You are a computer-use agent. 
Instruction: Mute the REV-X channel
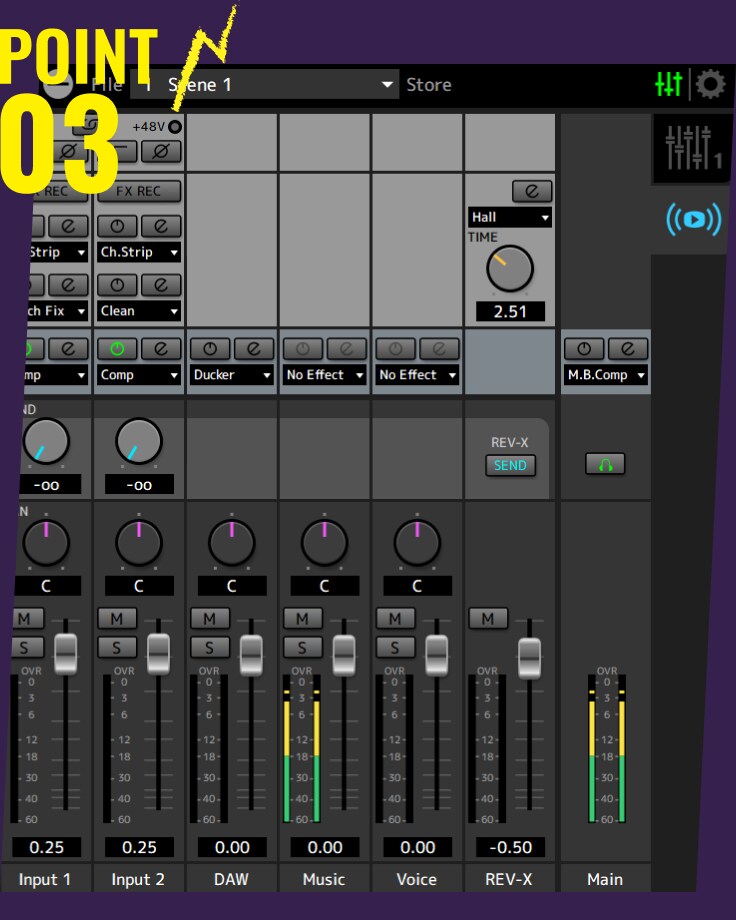(x=488, y=618)
